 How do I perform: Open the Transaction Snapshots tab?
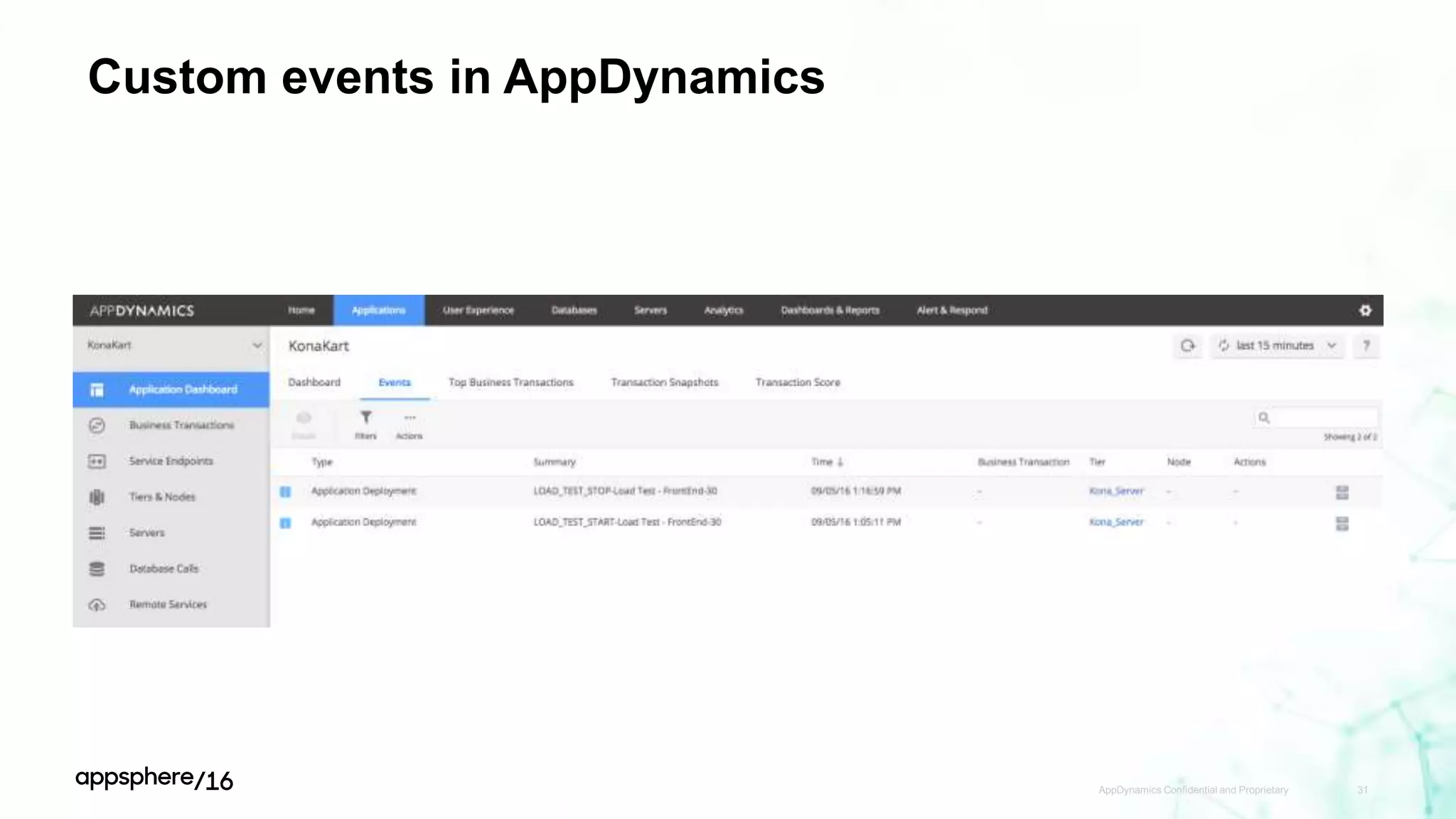[x=665, y=382]
